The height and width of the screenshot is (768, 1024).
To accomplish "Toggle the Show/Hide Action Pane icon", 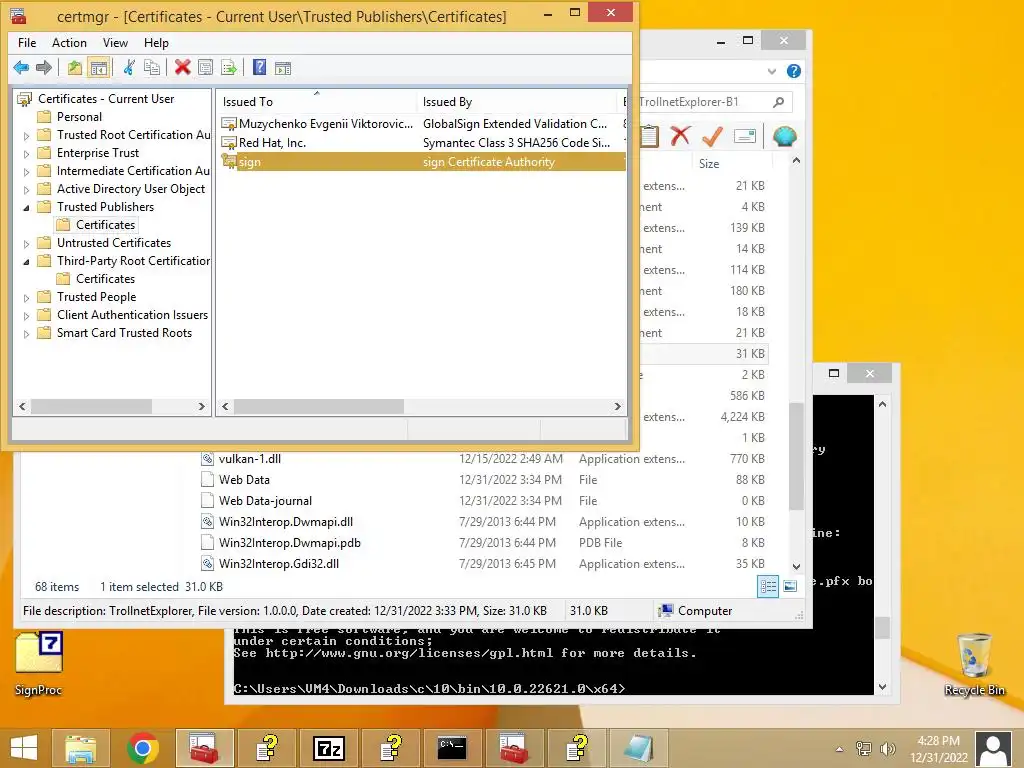I will pos(283,67).
